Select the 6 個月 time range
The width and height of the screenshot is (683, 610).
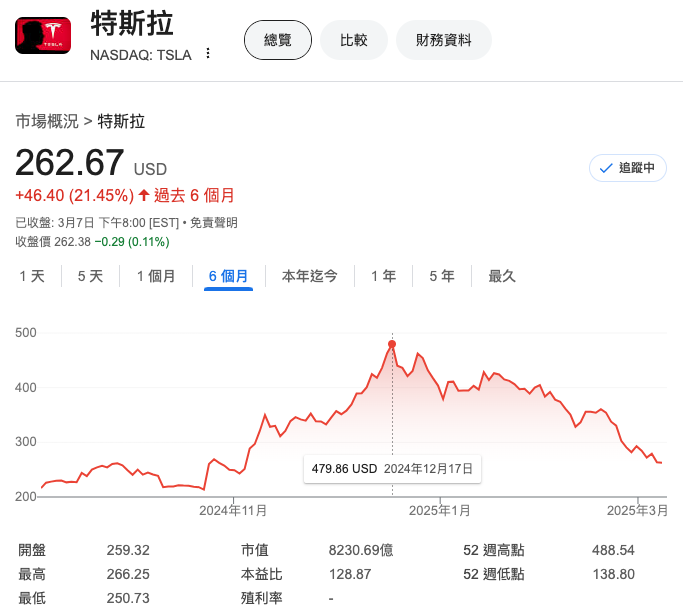coord(228,276)
